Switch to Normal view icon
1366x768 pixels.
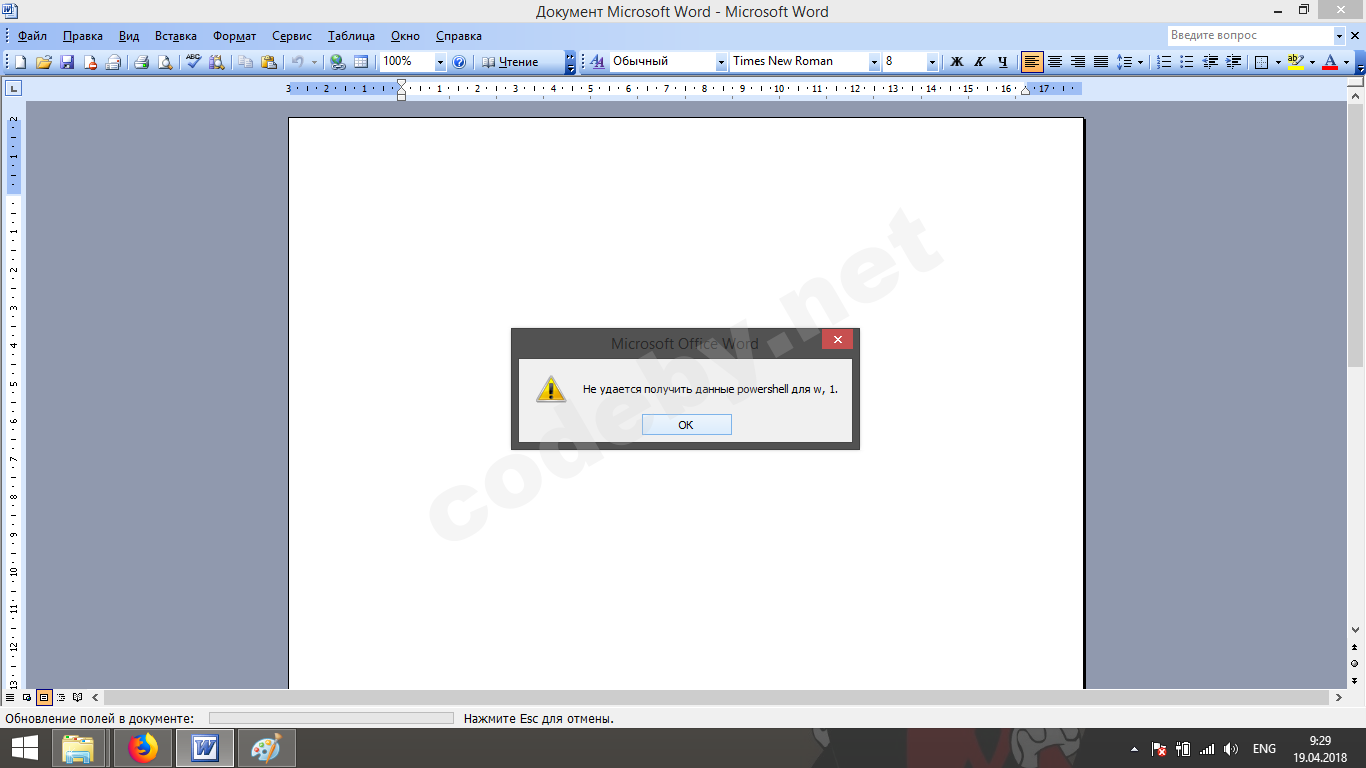click(x=10, y=697)
